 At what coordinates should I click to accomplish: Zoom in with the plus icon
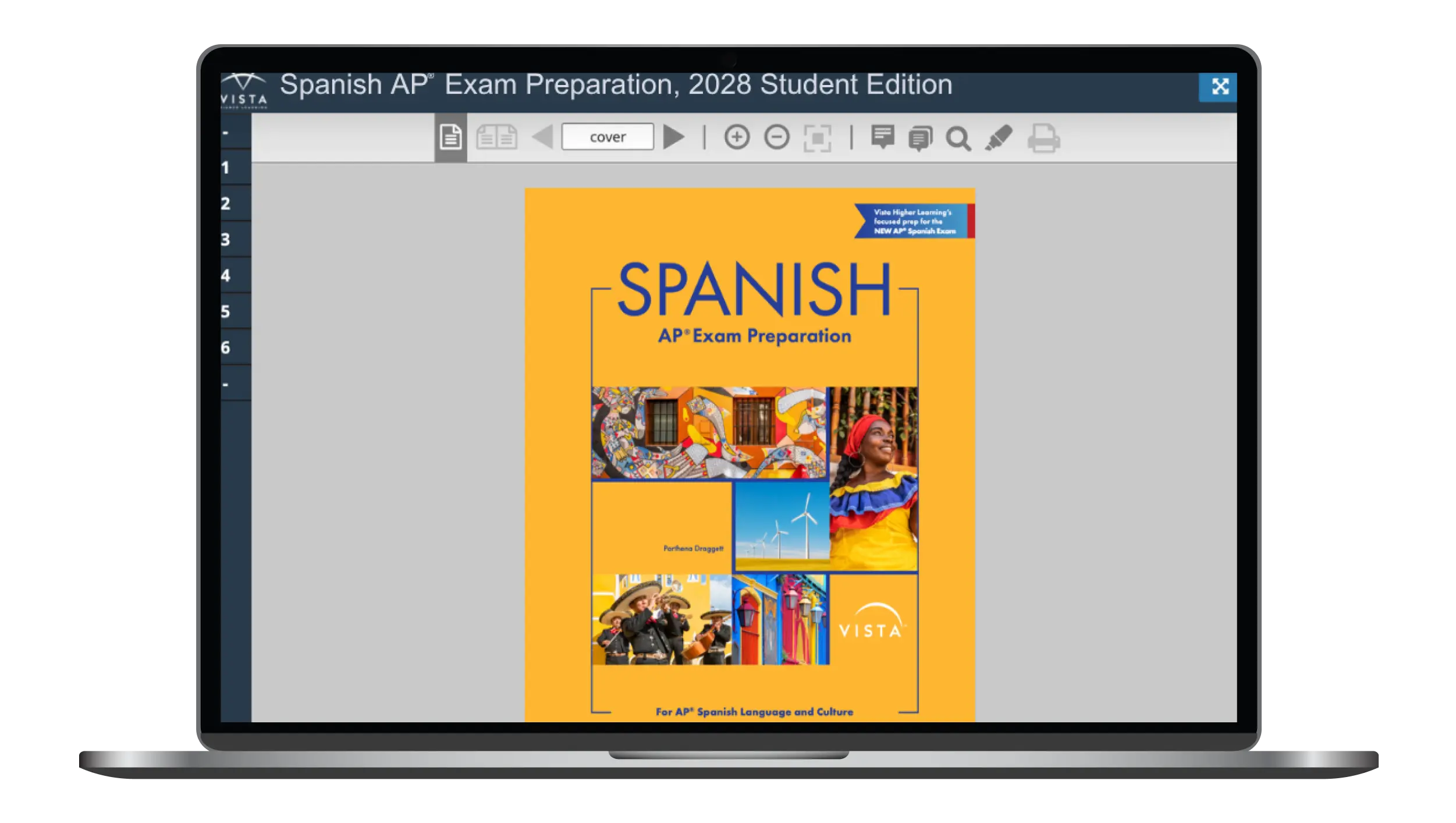pyautogui.click(x=737, y=137)
